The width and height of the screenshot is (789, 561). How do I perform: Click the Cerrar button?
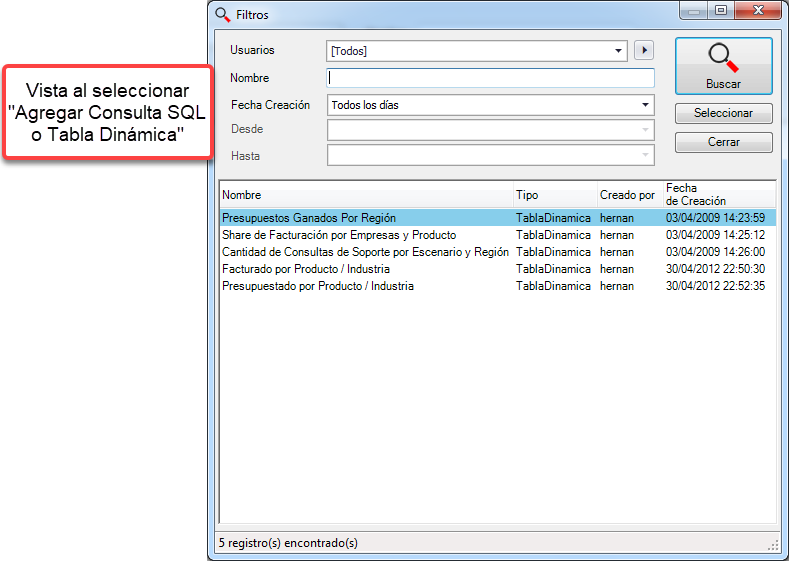pyautogui.click(x=723, y=142)
